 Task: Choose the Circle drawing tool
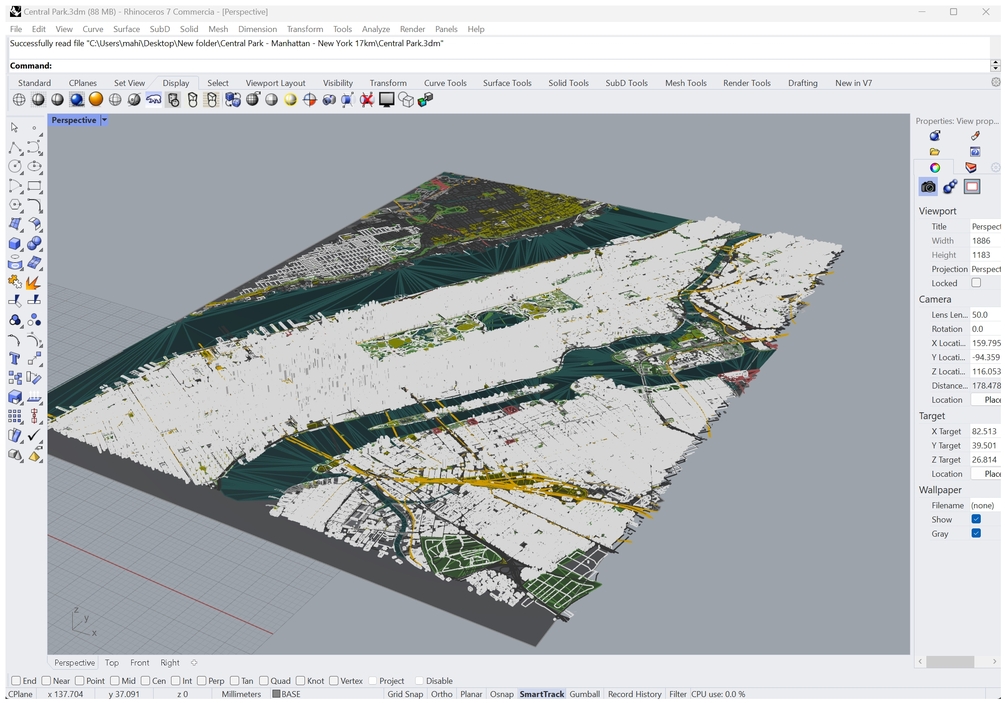[x=15, y=167]
